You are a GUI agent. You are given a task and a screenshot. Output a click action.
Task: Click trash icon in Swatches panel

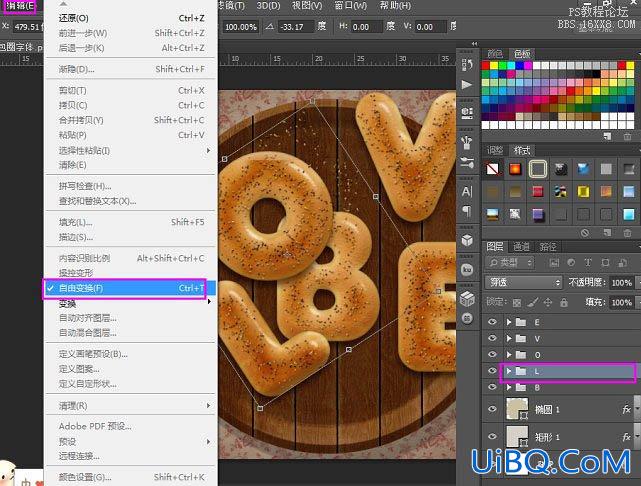(627, 136)
